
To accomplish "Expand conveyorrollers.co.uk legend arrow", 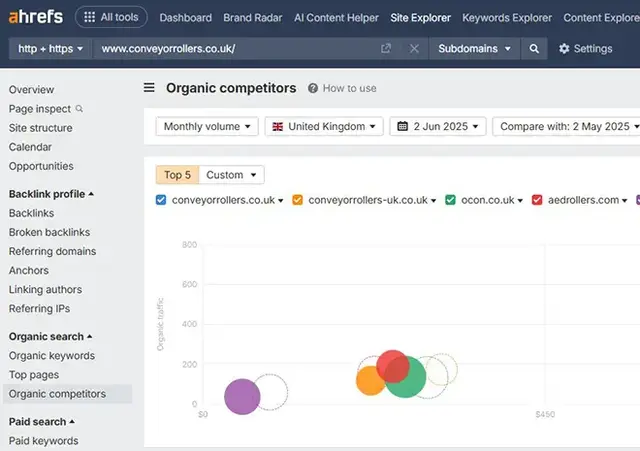I will 281,201.
